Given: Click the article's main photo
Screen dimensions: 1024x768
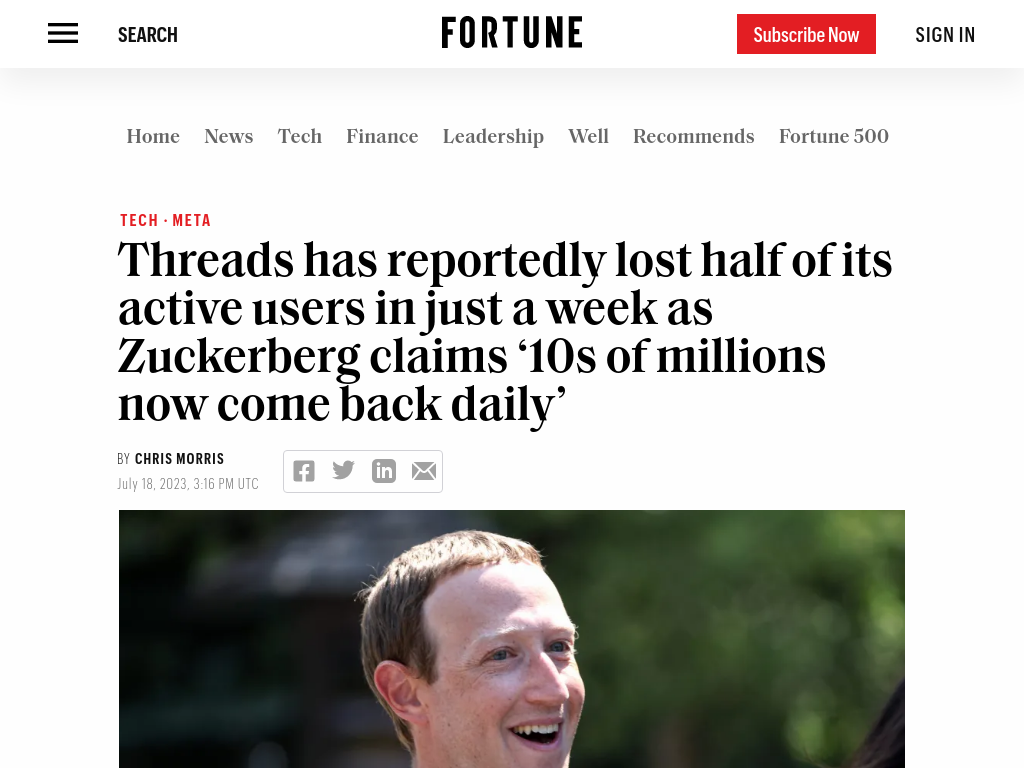Looking at the screenshot, I should click(x=512, y=640).
